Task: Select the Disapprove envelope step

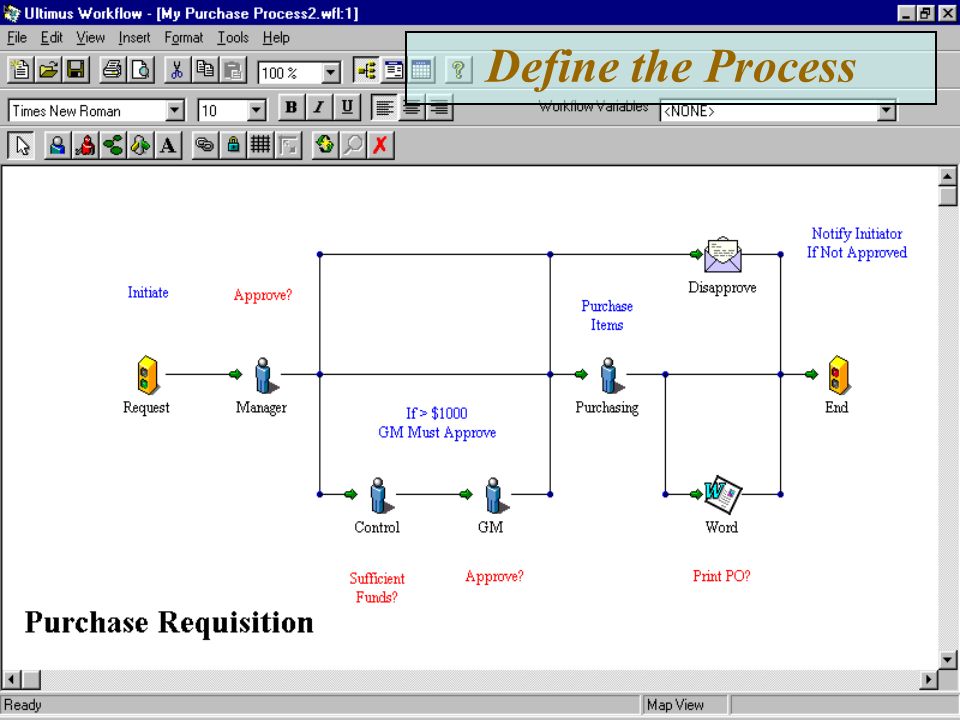Action: coord(723,255)
